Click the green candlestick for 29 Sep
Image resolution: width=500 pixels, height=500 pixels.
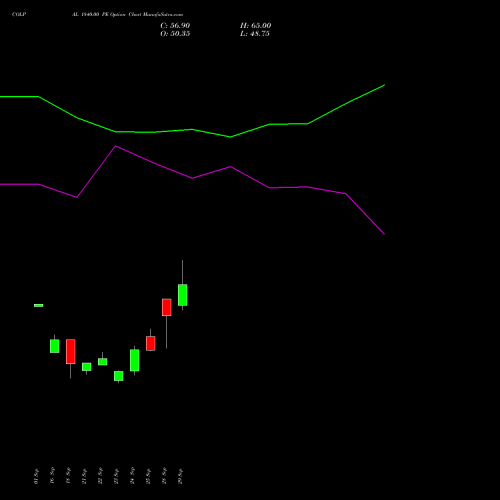[183, 295]
